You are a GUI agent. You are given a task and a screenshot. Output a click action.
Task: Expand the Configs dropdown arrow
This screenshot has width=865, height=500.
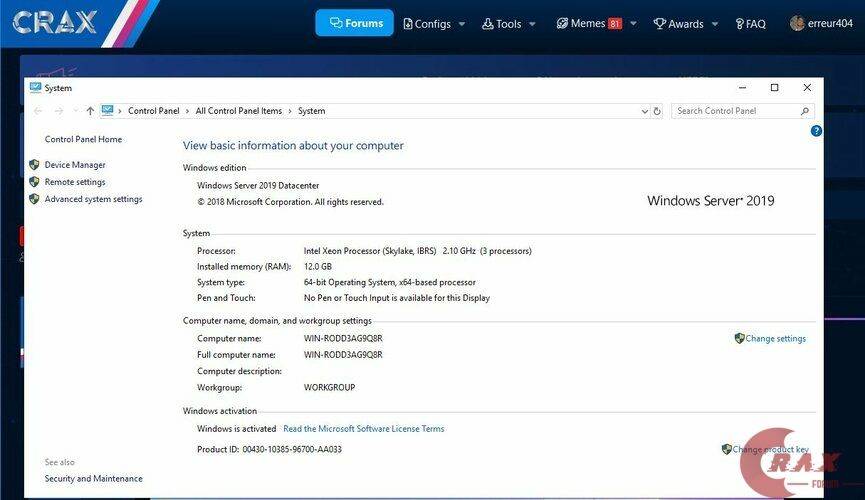pyautogui.click(x=462, y=24)
